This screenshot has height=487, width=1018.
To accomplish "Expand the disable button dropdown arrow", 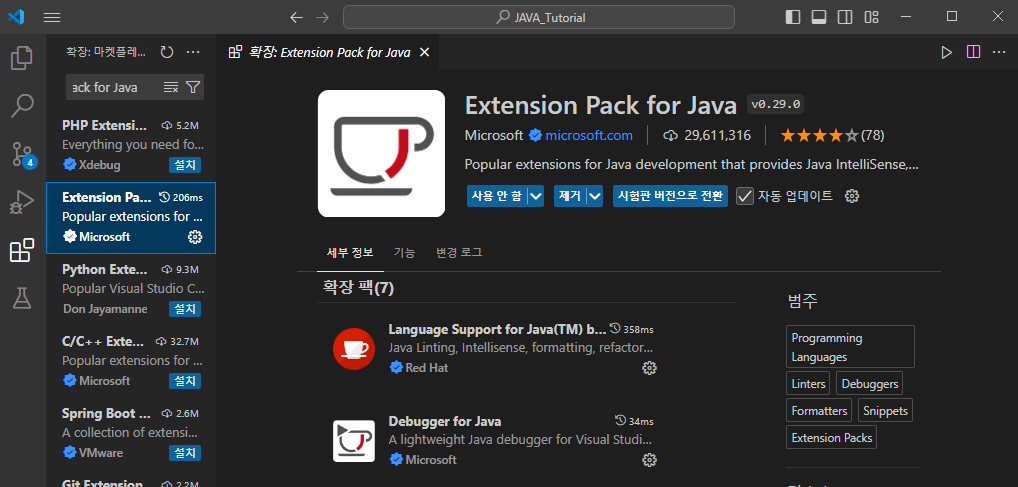I will coord(536,196).
